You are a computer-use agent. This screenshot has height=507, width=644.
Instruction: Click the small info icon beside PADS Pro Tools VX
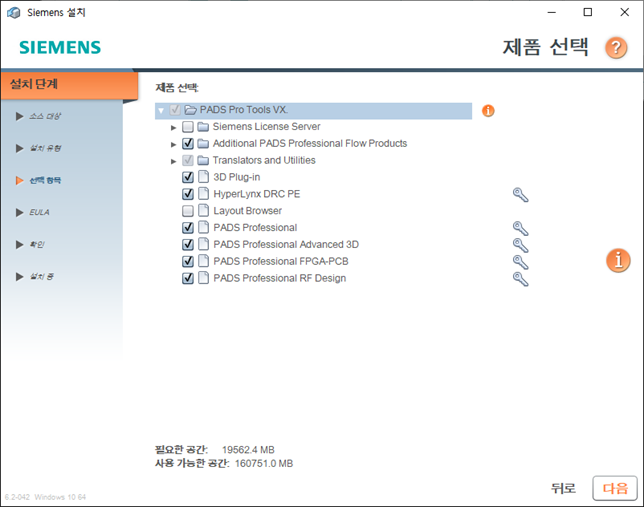click(x=488, y=111)
